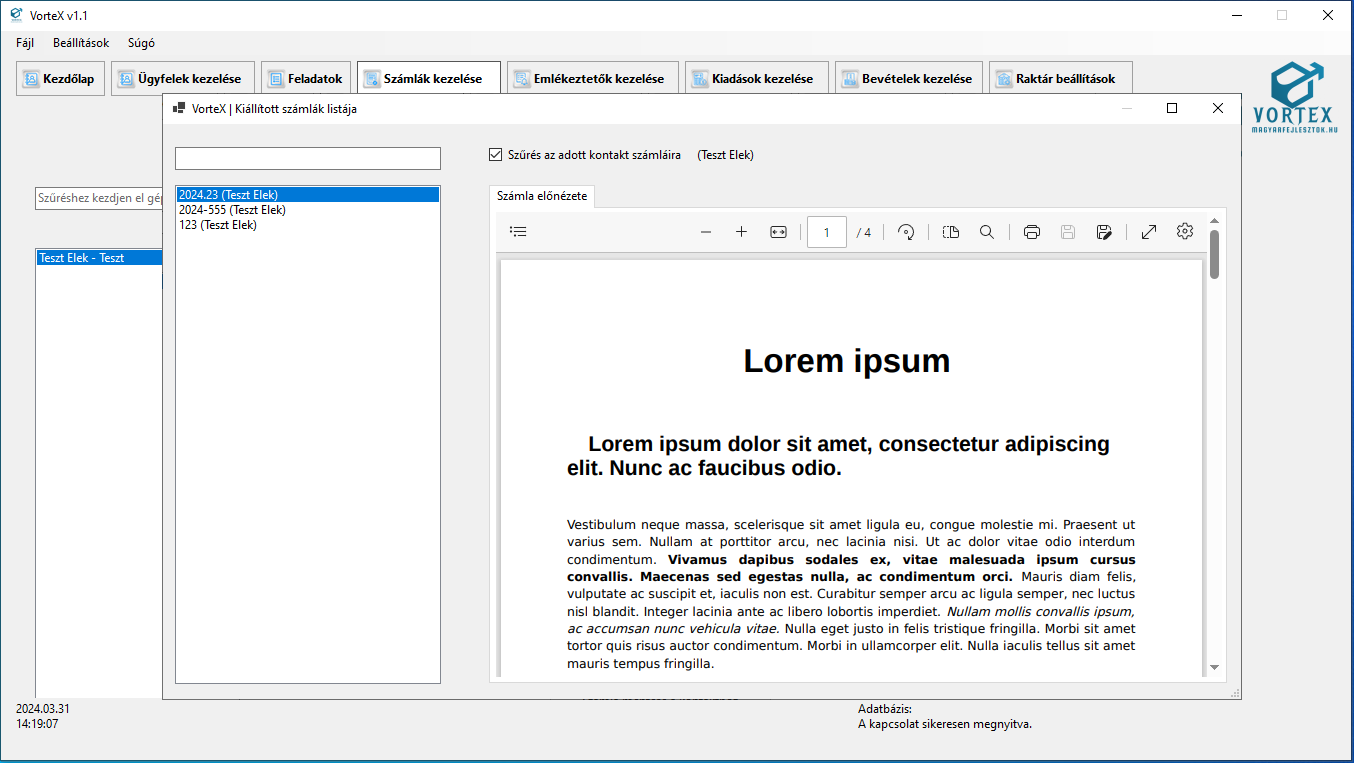
Task: Rotate the PDF preview page
Action: pyautogui.click(x=906, y=232)
